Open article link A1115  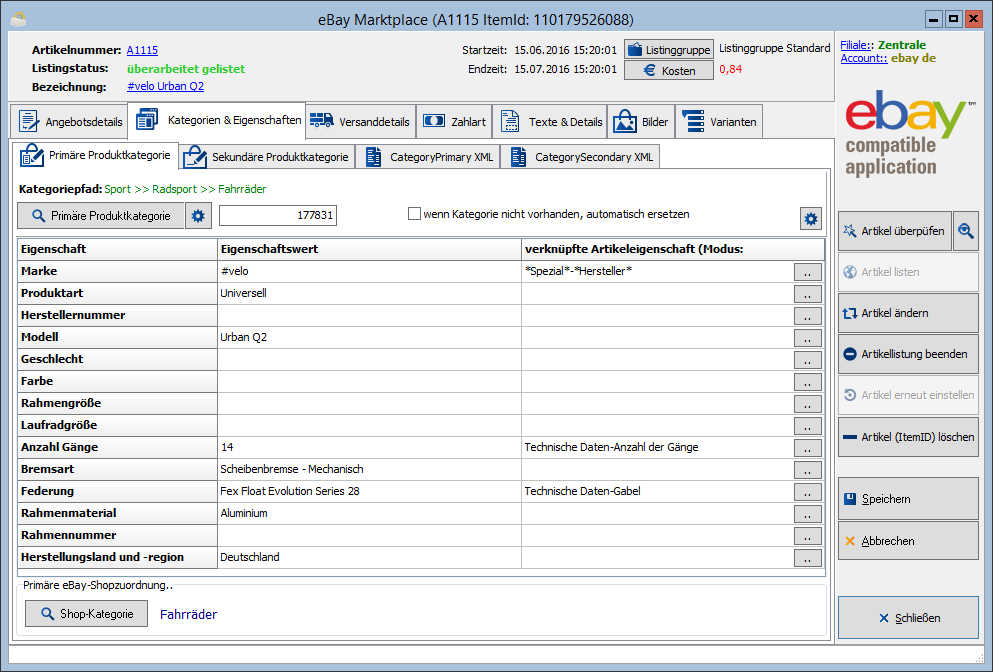pos(142,50)
